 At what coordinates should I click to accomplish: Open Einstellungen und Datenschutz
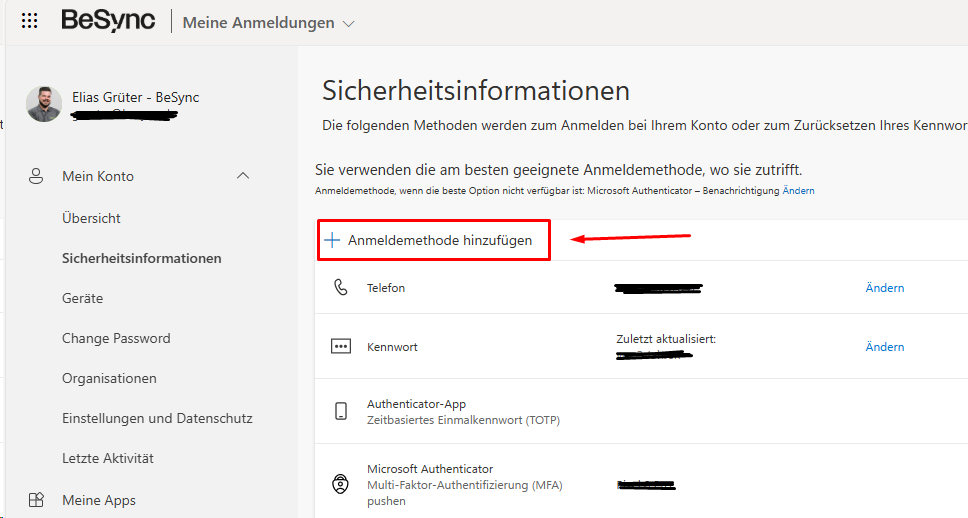pyautogui.click(x=157, y=418)
